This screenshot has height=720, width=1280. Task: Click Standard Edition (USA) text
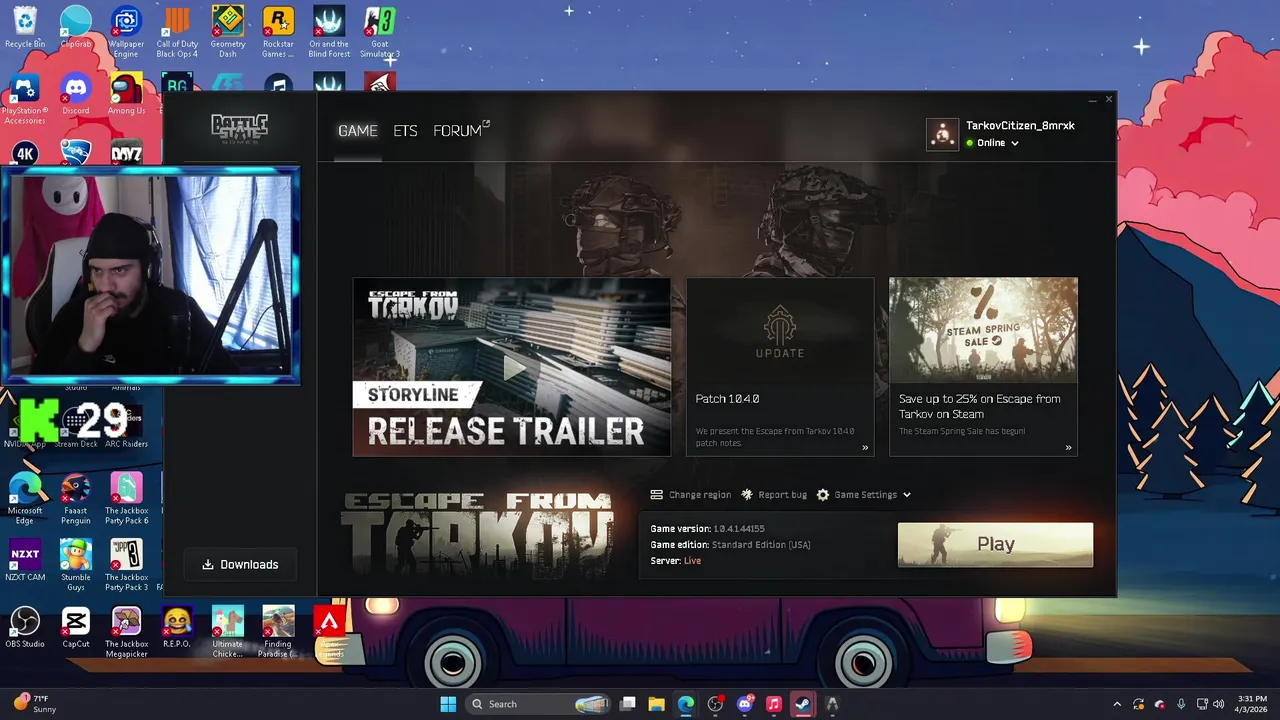761,545
